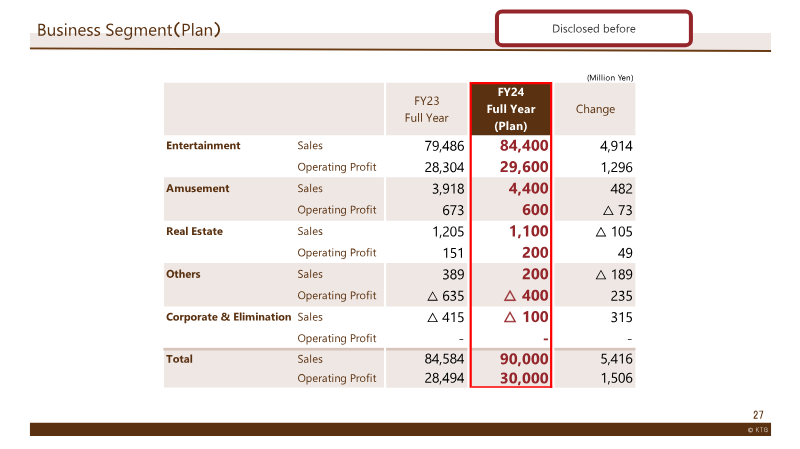Click the 90,000 total sales plan value
800x449 pixels.
[524, 359]
